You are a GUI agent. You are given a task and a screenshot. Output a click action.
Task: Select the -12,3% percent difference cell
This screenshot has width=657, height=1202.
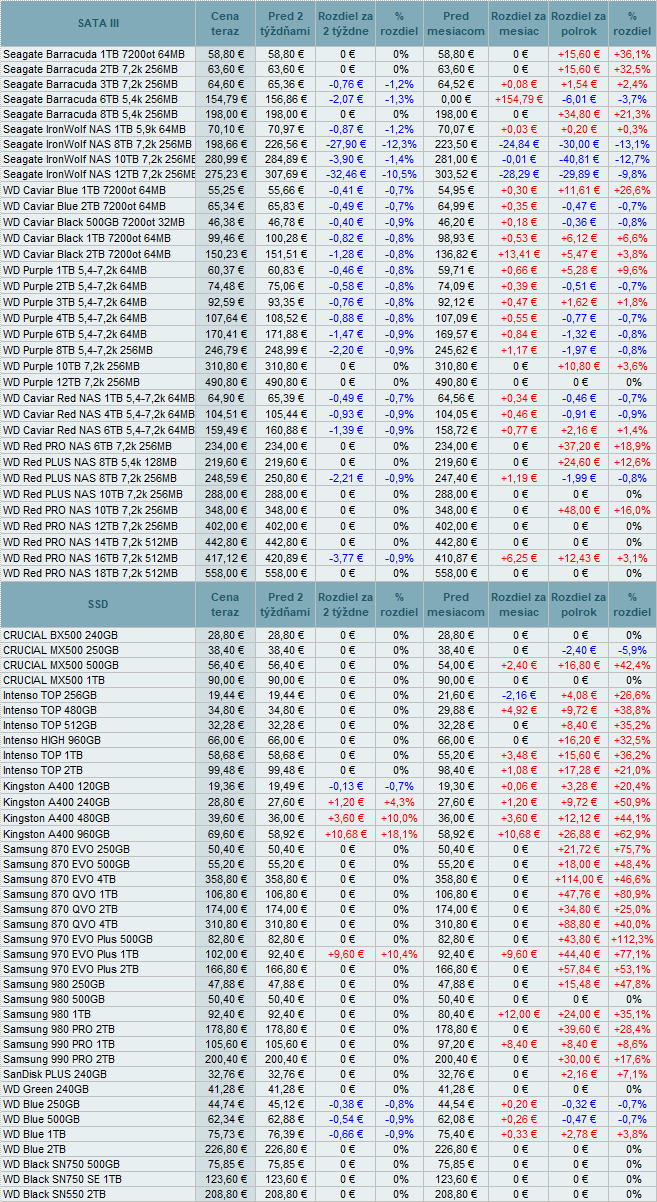click(400, 144)
